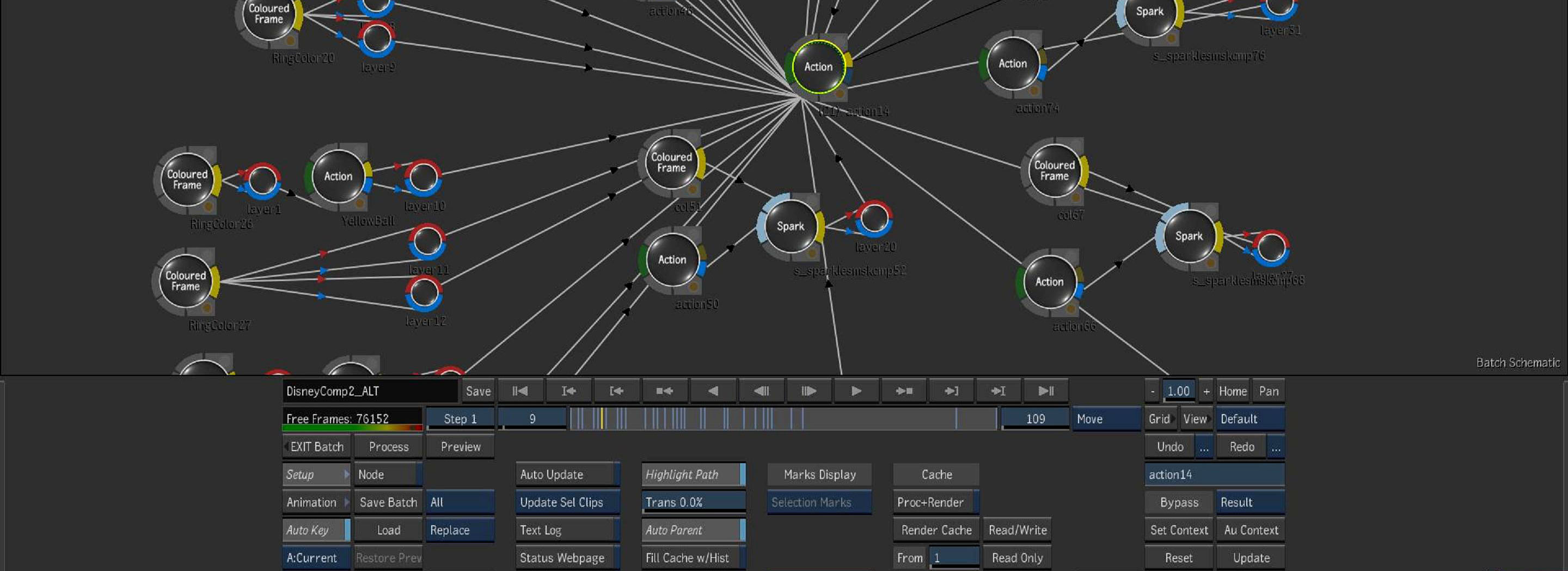Jump to first frame with go-to-start button
1568x571 pixels.
point(520,391)
